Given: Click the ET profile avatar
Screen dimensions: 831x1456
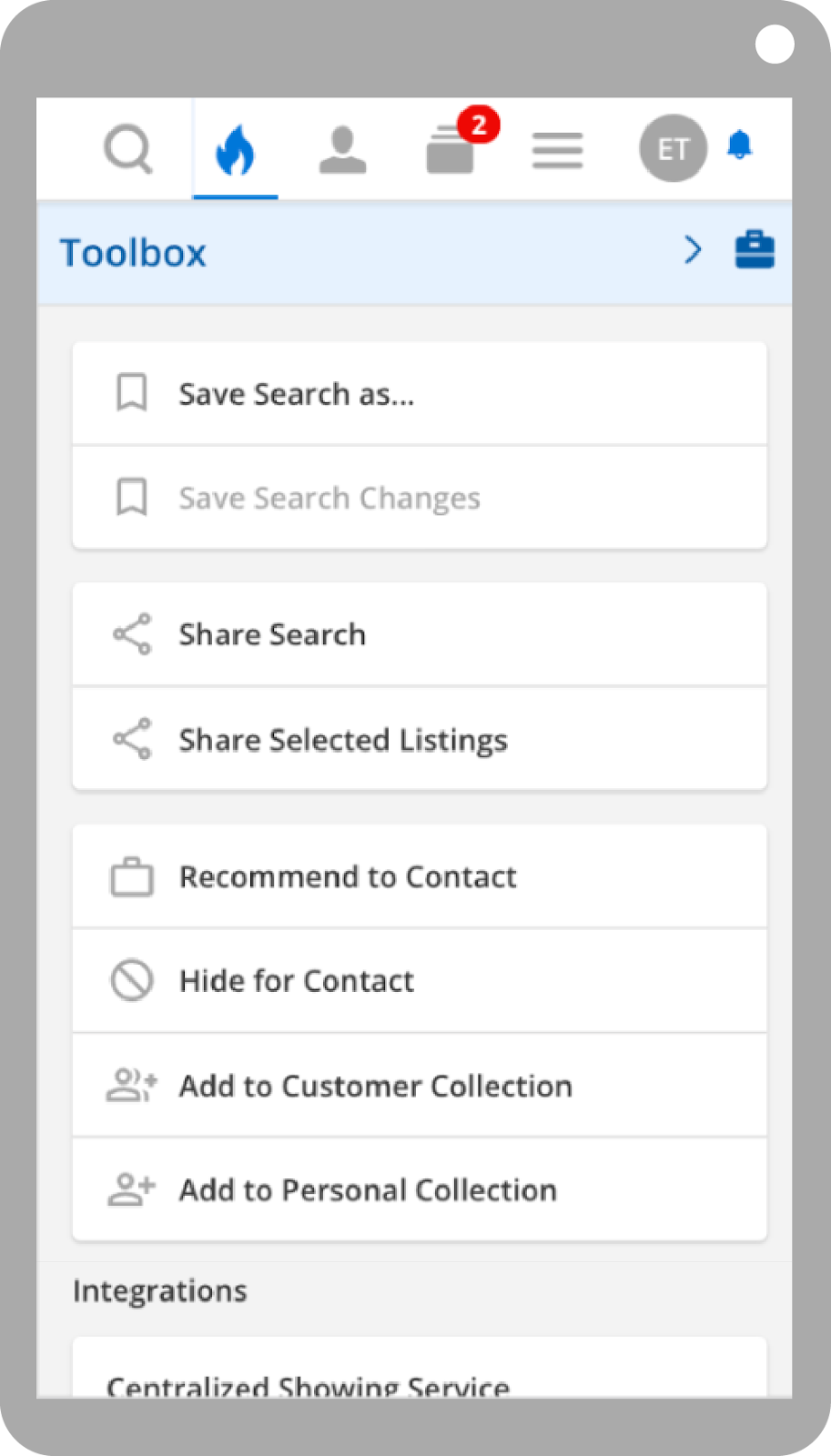Looking at the screenshot, I should tap(673, 148).
